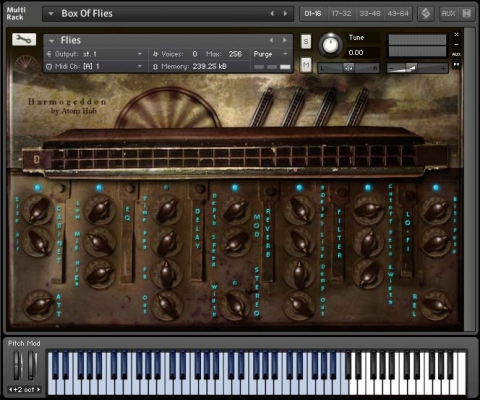The height and width of the screenshot is (400, 480).
Task: Toggle the Cabinet effect blue LED
Action: 37,188
